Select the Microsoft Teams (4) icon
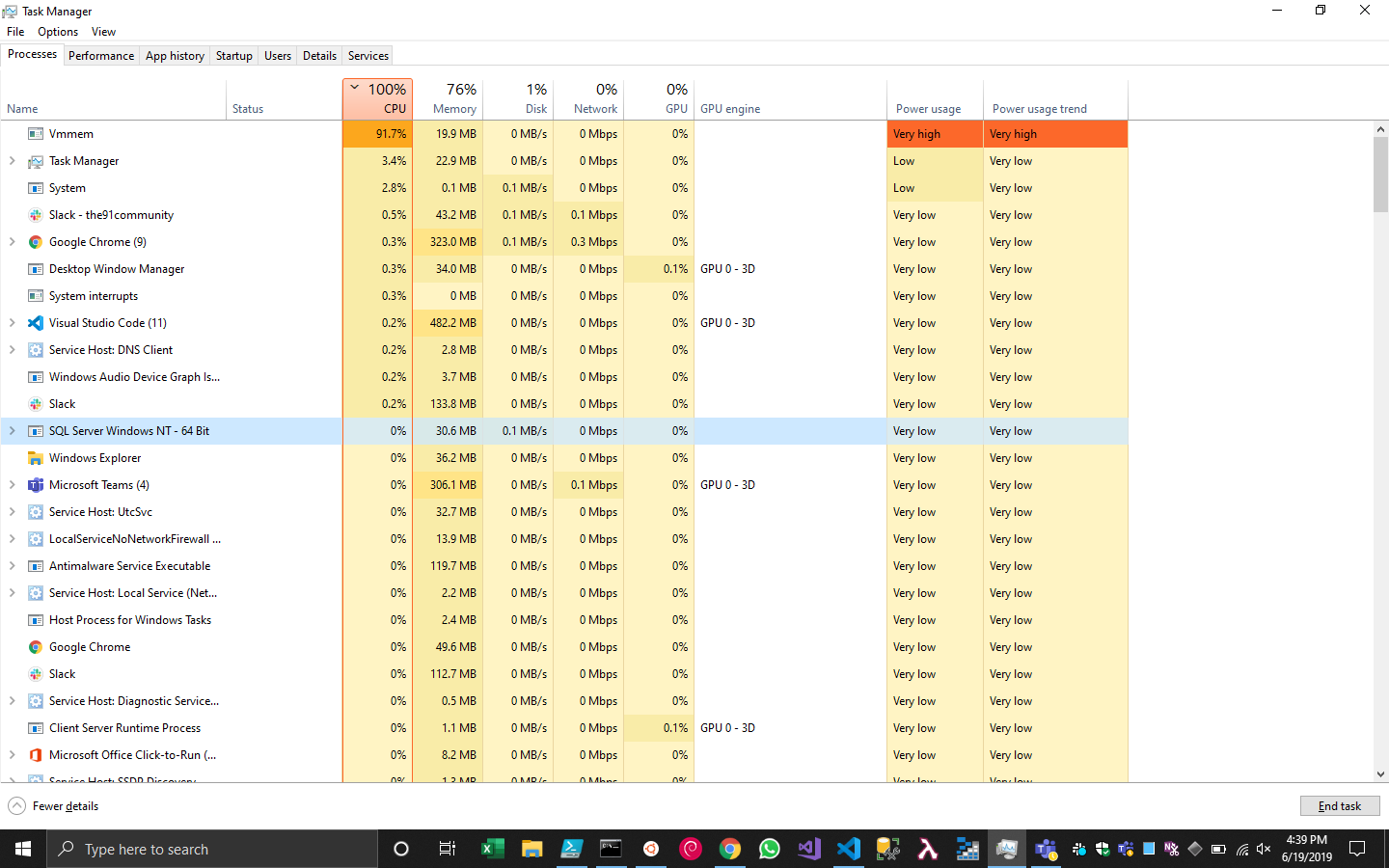Image resolution: width=1389 pixels, height=868 pixels. coord(36,485)
